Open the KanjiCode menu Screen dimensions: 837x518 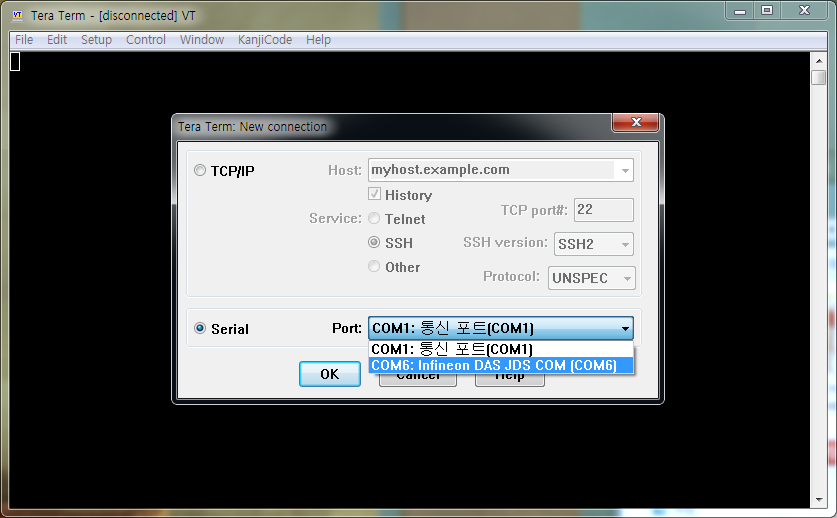coord(265,40)
